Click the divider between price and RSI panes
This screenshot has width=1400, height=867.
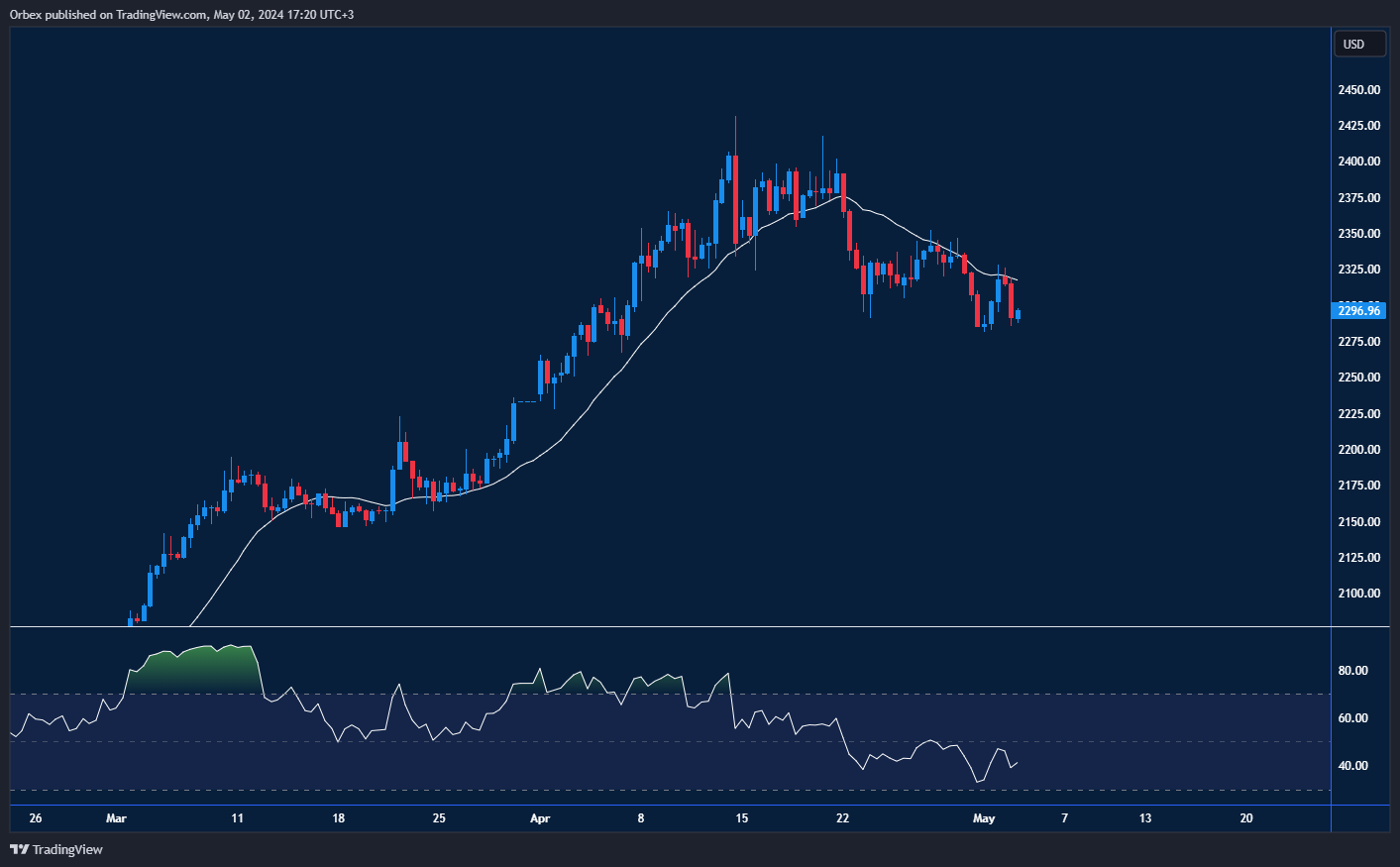pos(670,627)
